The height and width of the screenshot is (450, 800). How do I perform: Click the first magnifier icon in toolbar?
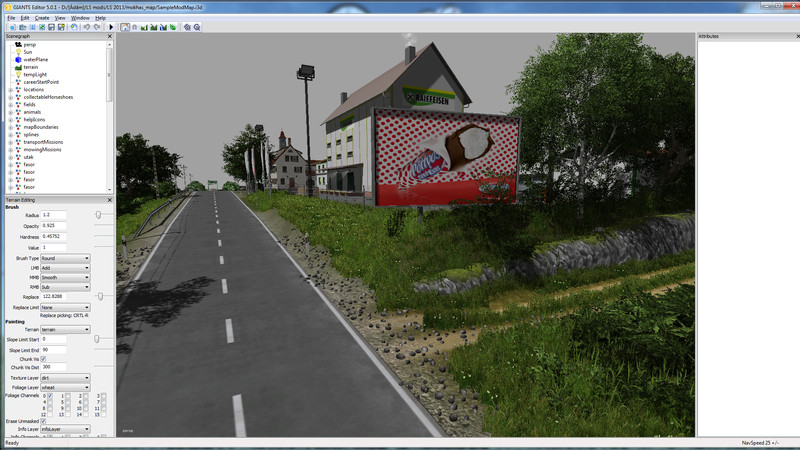click(187, 27)
